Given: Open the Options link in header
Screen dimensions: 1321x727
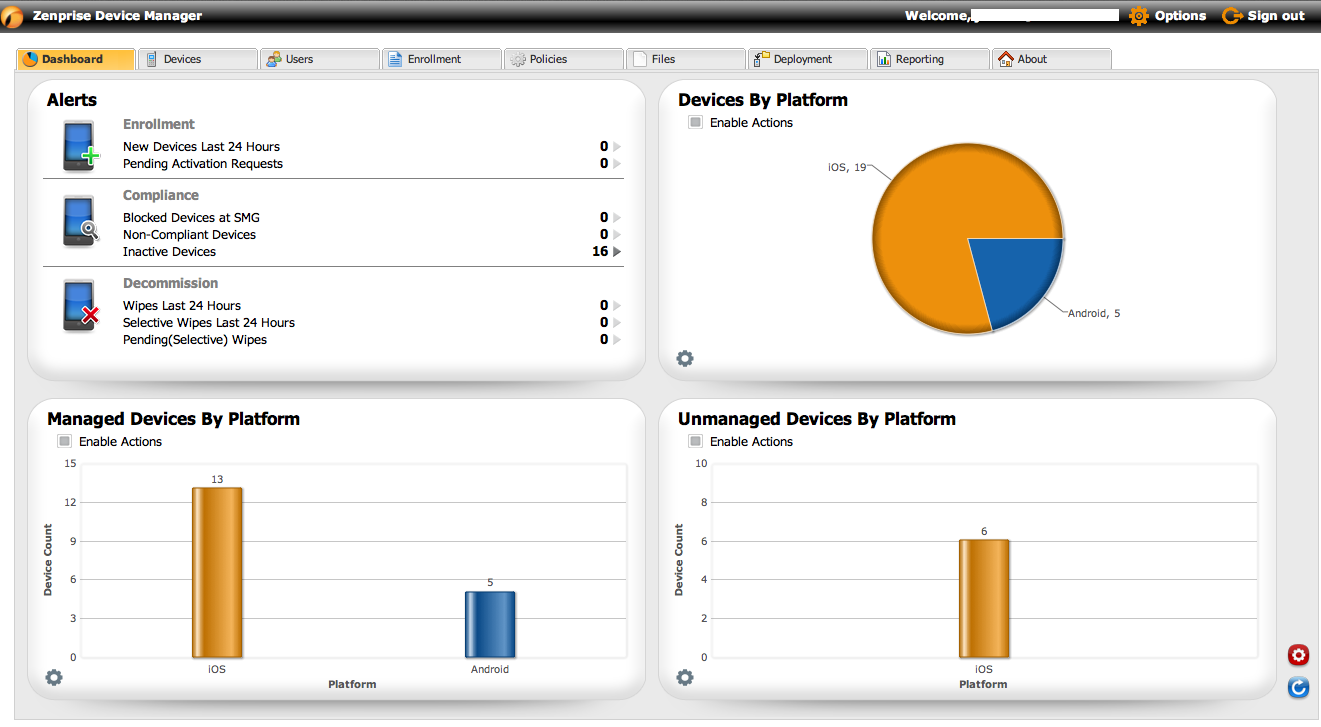Looking at the screenshot, I should [x=1168, y=16].
